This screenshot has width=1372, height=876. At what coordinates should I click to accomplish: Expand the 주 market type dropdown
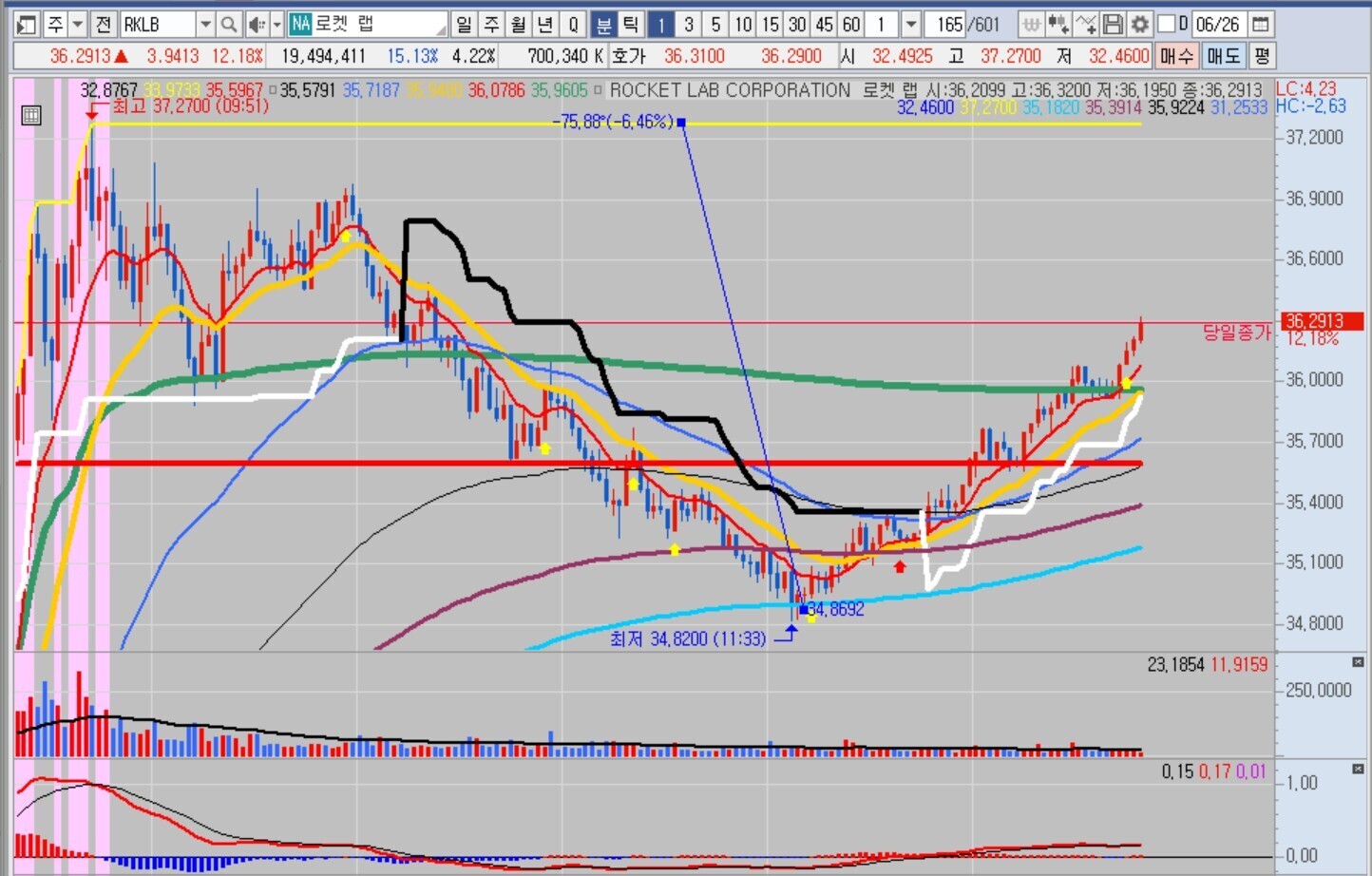[x=78, y=25]
